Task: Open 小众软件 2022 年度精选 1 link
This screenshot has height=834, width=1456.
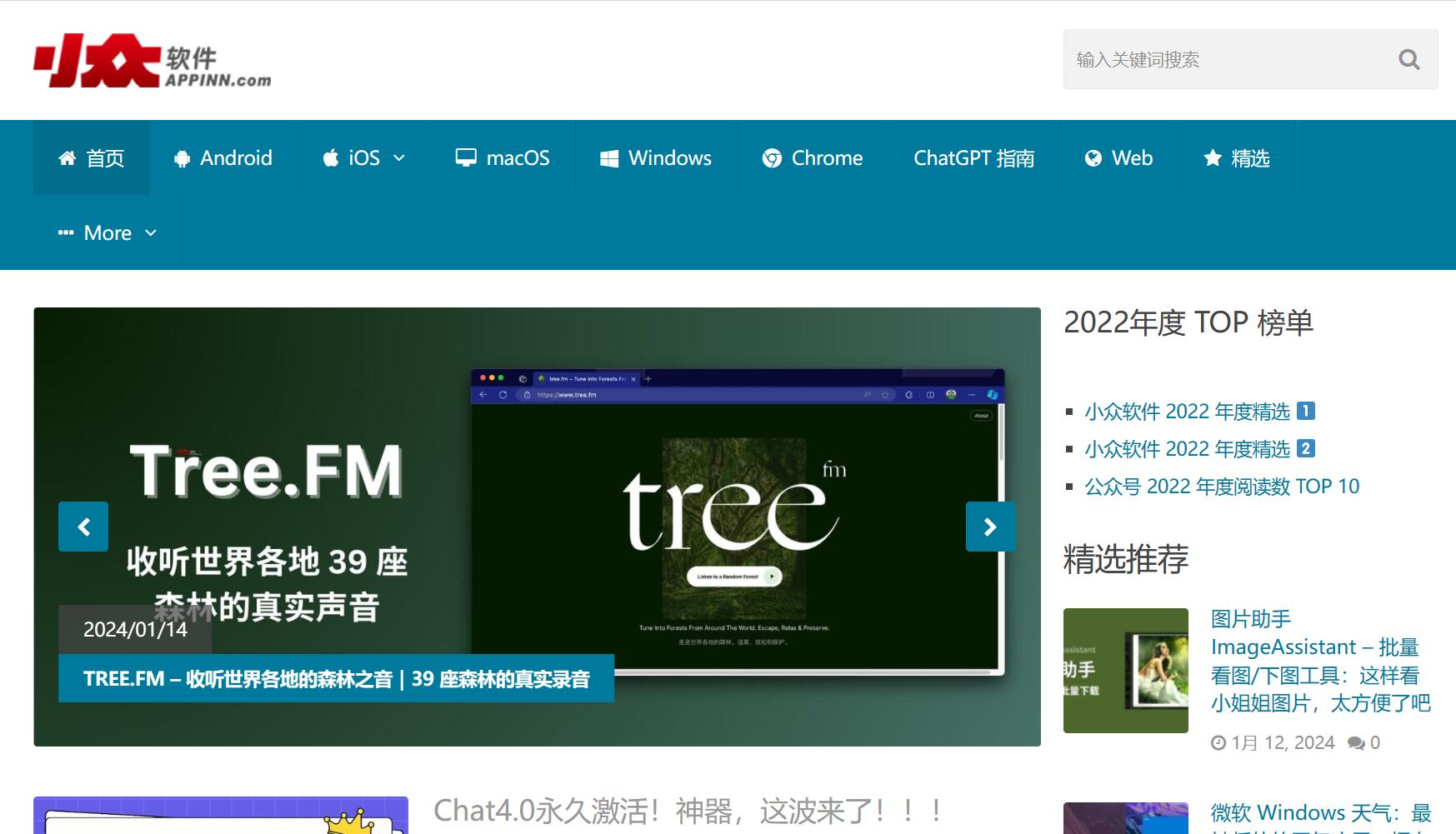Action: click(1199, 412)
